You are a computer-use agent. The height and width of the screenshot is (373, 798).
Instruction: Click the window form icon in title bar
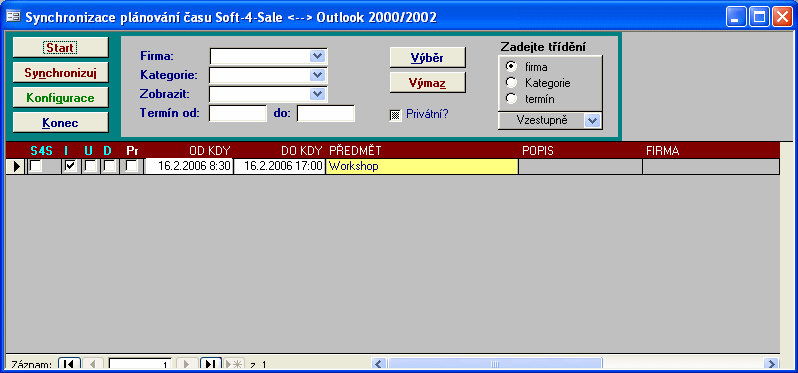(12, 17)
